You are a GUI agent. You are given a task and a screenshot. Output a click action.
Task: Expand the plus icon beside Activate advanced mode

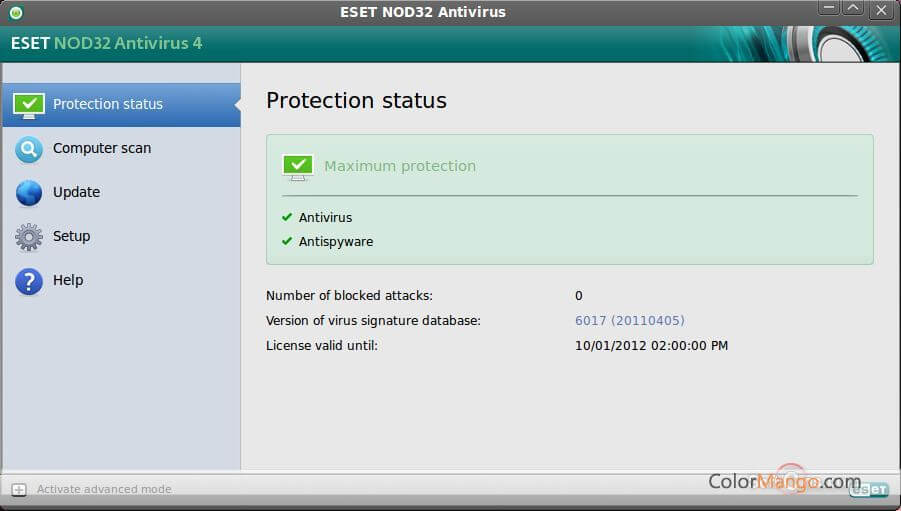pos(18,489)
